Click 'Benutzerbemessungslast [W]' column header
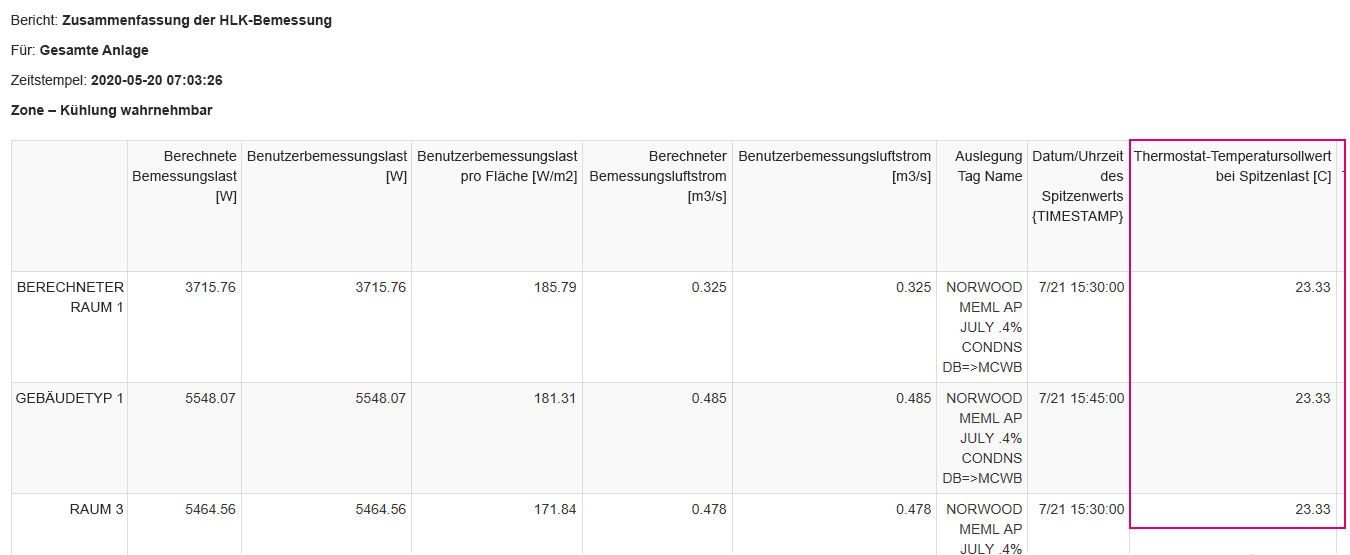The image size is (1350, 555). (327, 166)
